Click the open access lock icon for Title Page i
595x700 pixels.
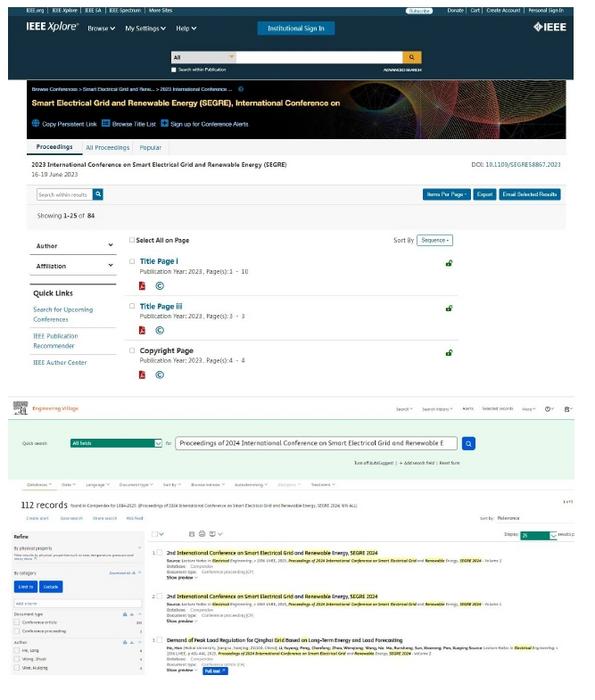(449, 263)
